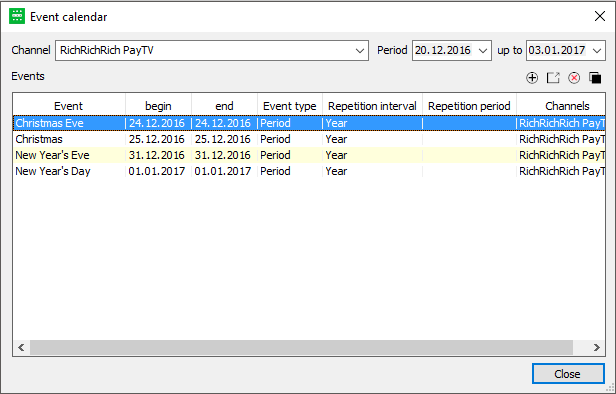Viewport: 616px width, 394px height.
Task: Click the green Event calendar title icon
Action: tap(17, 16)
